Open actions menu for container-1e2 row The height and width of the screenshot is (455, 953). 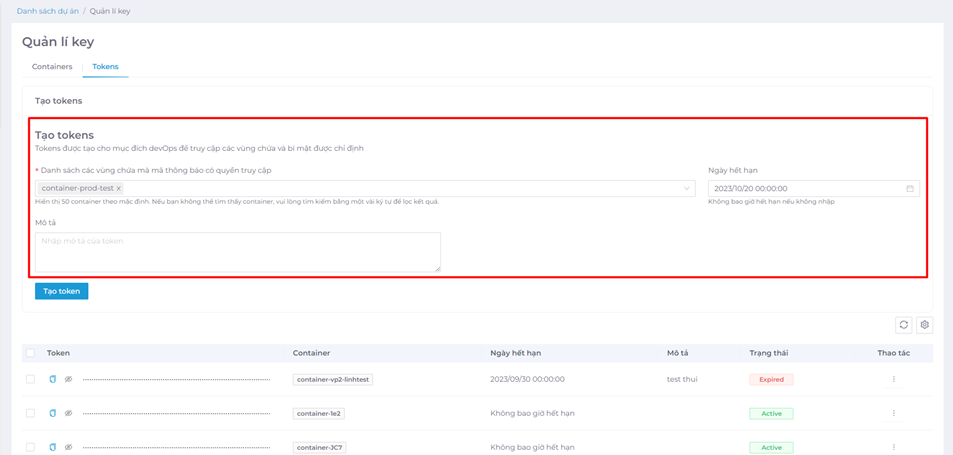tap(893, 413)
